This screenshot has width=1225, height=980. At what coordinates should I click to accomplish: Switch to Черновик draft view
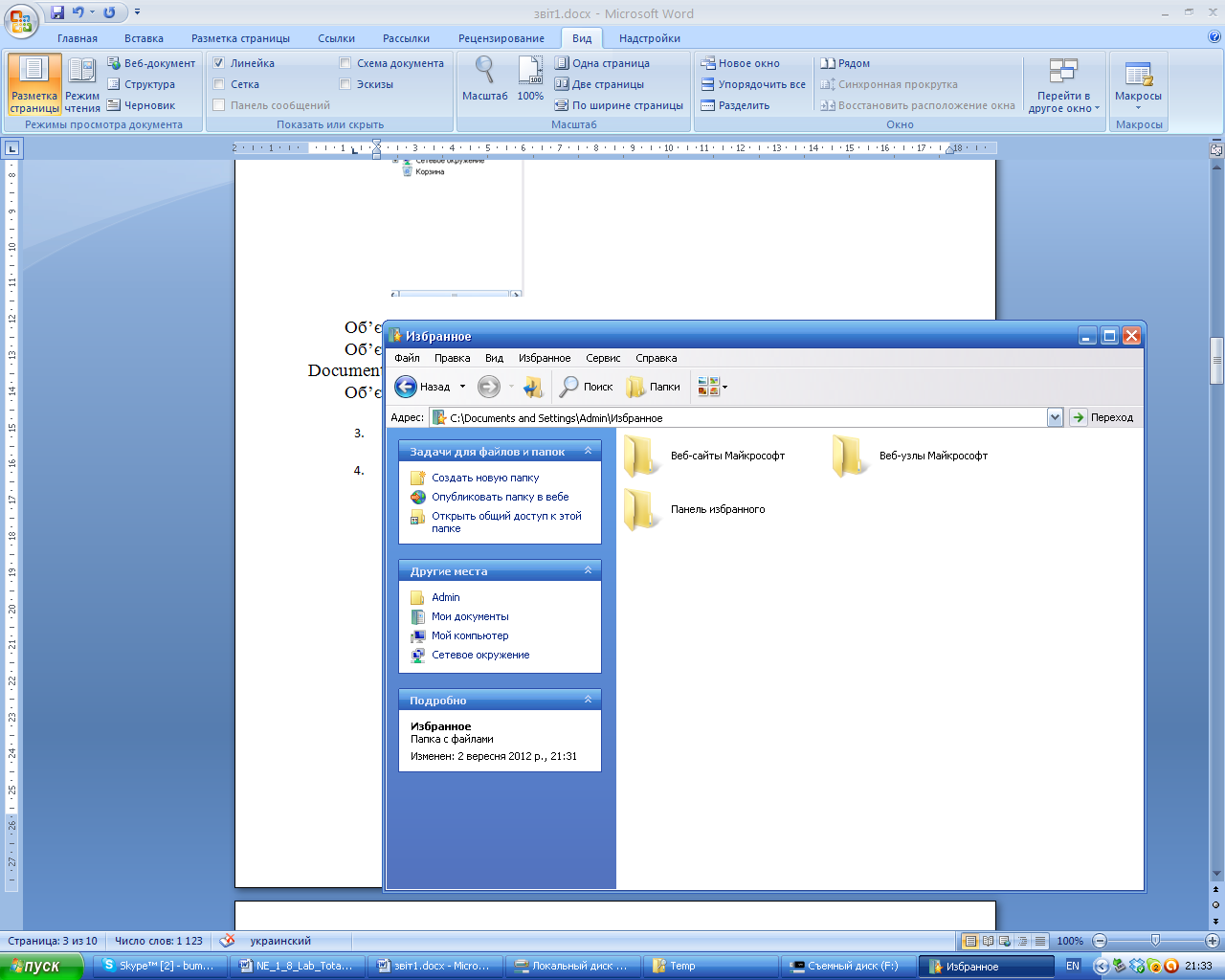141,105
